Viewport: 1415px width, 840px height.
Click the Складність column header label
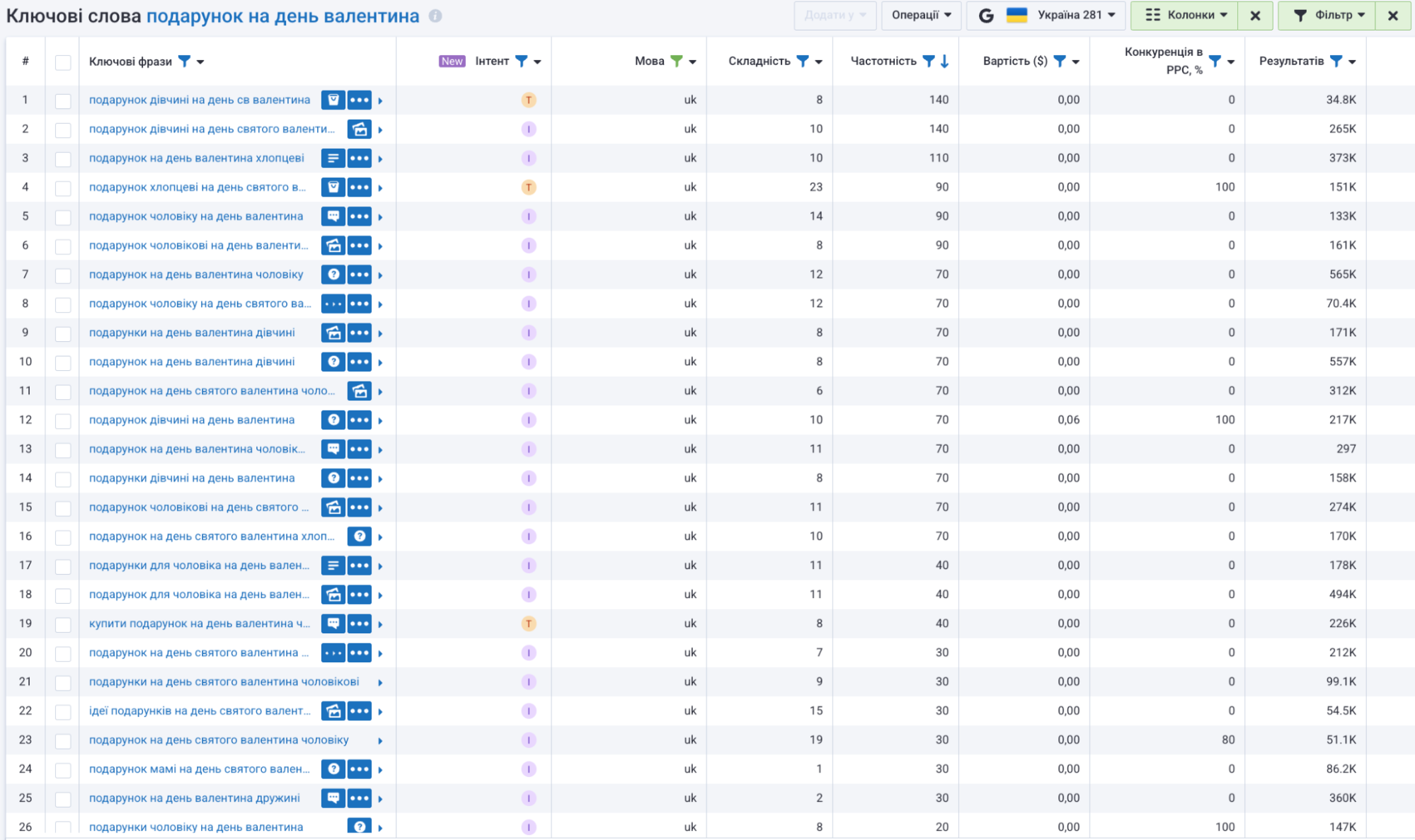point(760,62)
